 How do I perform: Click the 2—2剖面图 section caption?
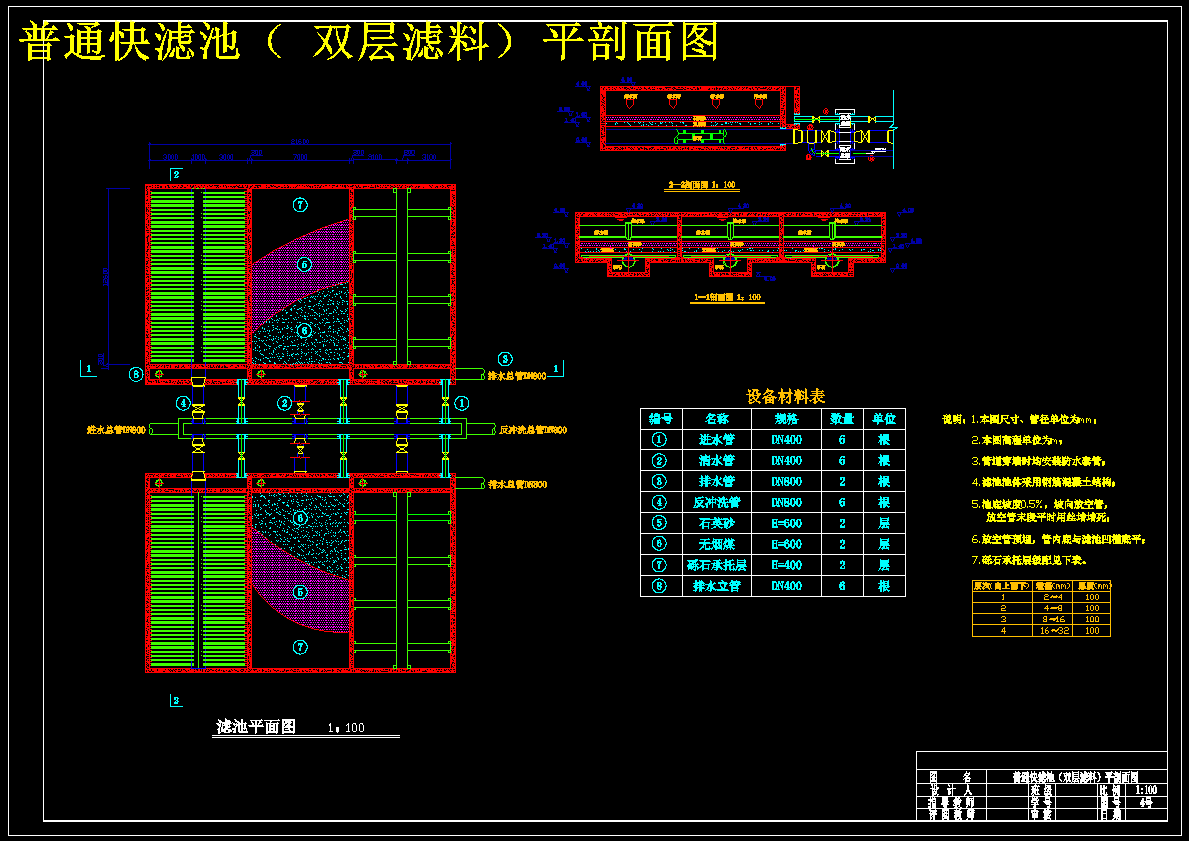(x=701, y=185)
